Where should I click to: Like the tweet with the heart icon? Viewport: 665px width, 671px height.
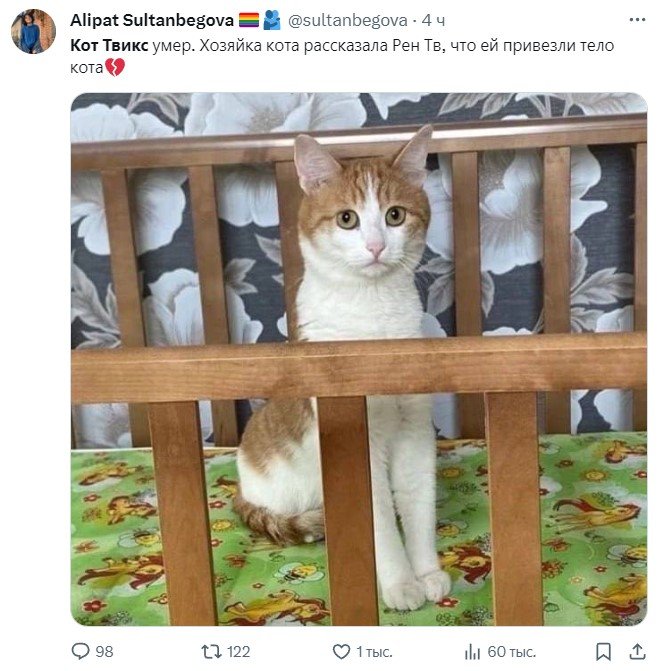point(341,652)
